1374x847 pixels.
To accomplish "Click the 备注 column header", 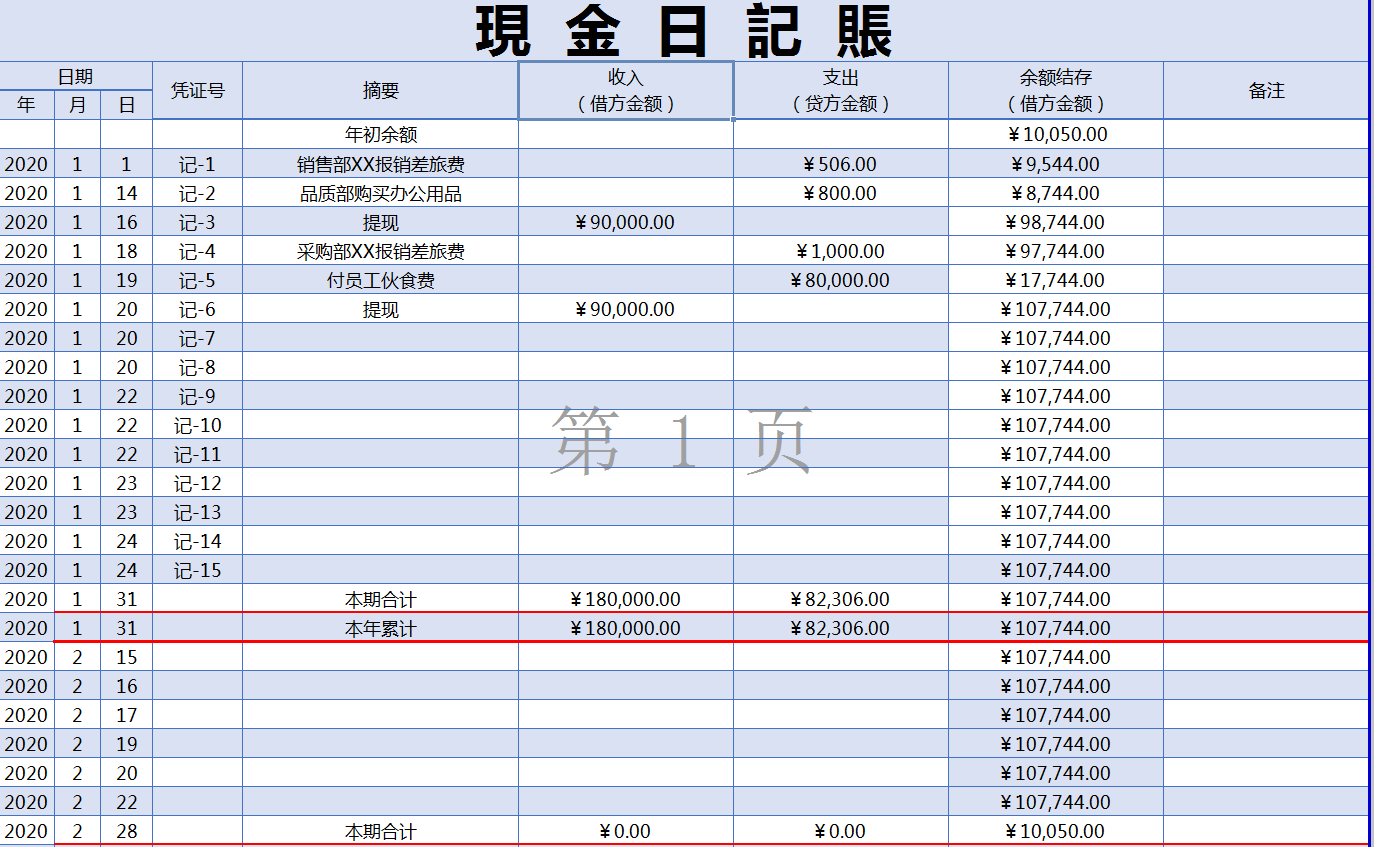I will coord(1266,90).
